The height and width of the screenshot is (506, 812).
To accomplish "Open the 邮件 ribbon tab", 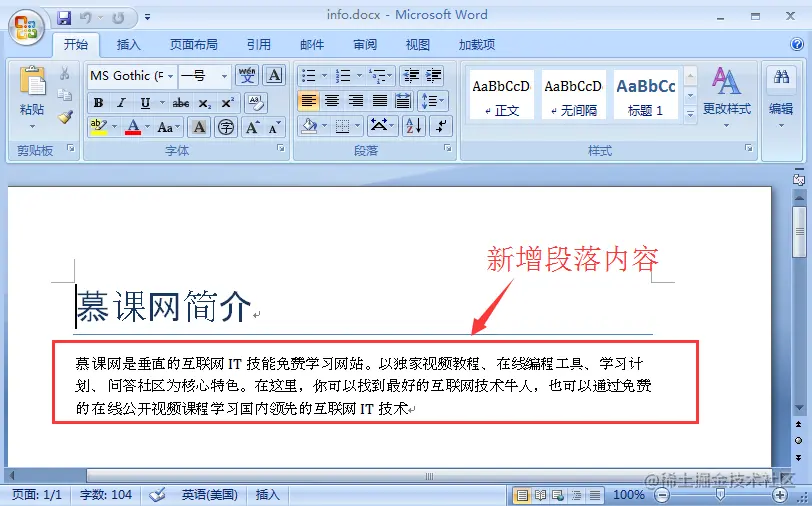I will coord(312,45).
